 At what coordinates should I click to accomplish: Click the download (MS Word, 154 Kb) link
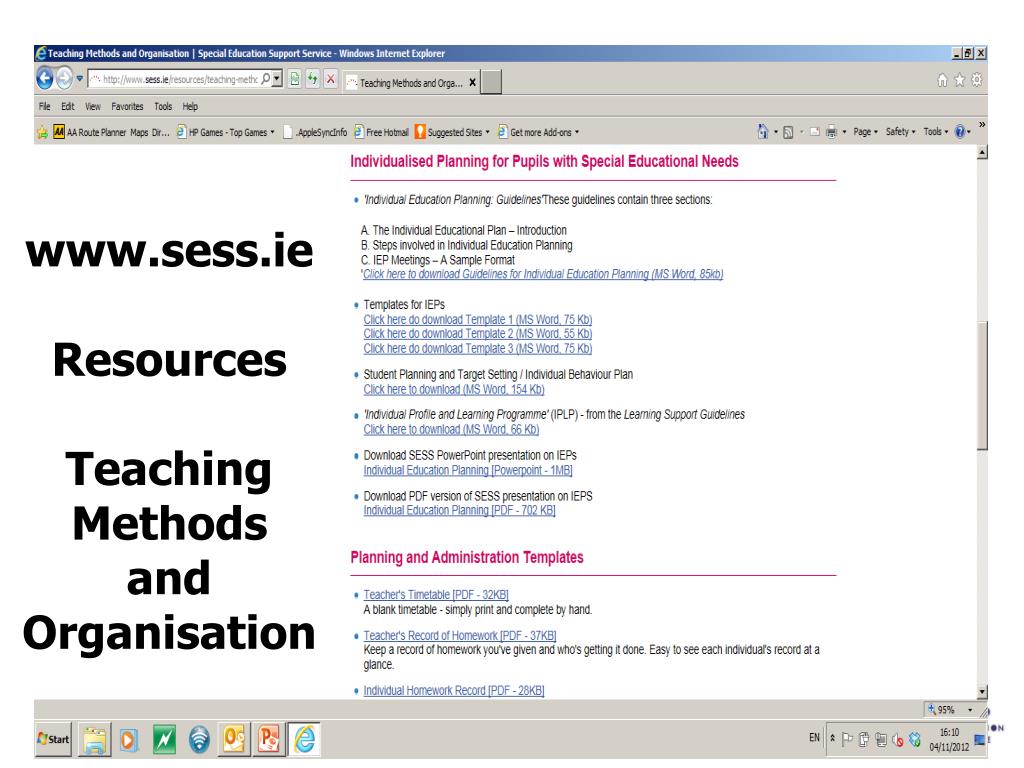pos(454,390)
